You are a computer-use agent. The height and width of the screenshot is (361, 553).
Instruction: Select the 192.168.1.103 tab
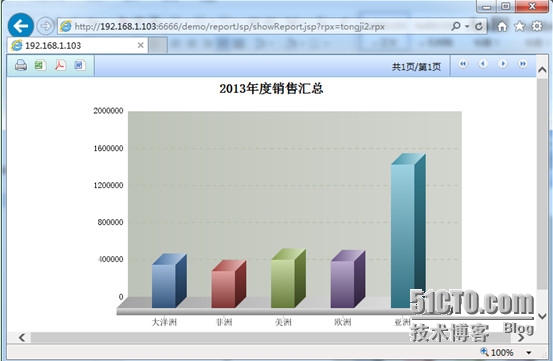(x=77, y=45)
